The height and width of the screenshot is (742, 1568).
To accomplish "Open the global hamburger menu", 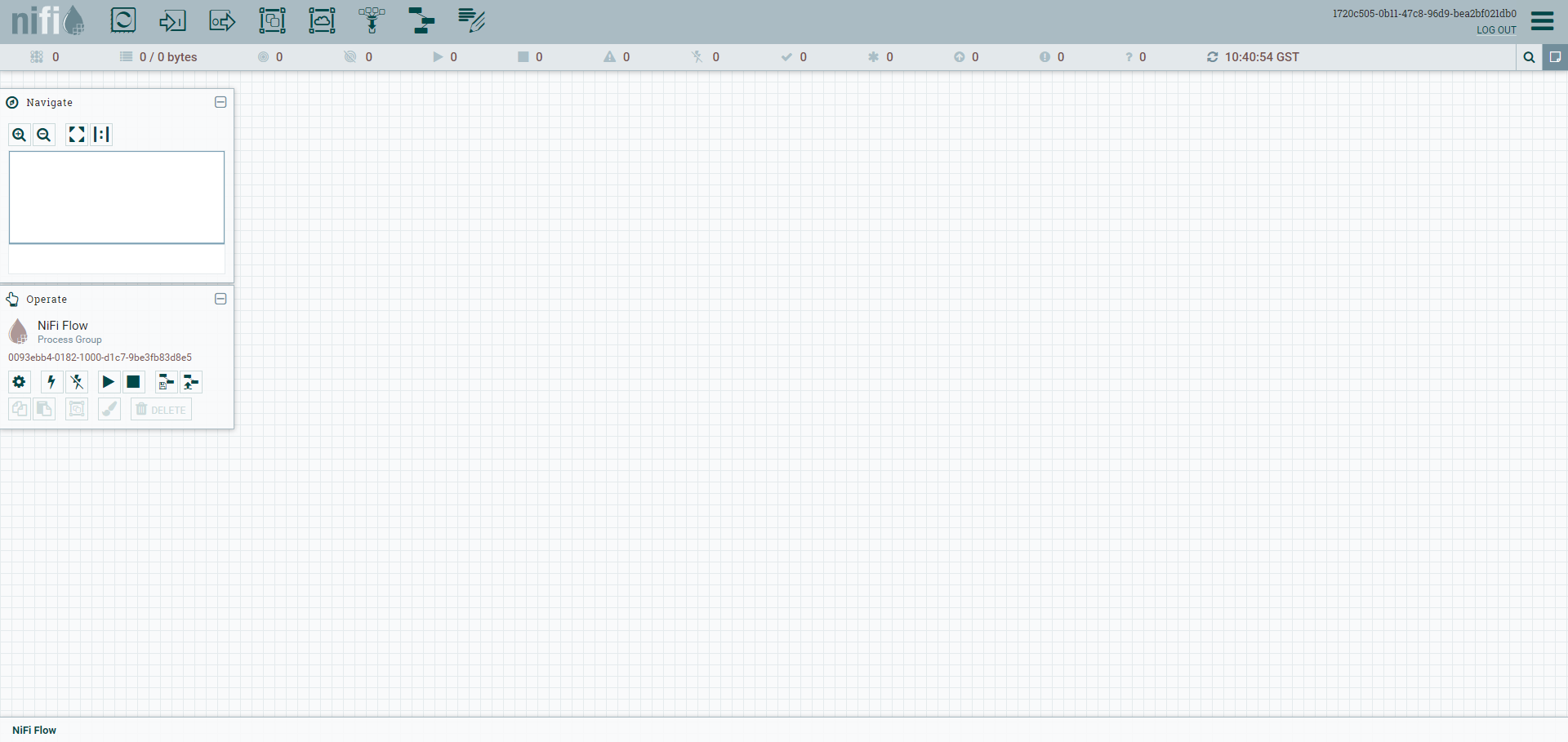I will 1542,20.
